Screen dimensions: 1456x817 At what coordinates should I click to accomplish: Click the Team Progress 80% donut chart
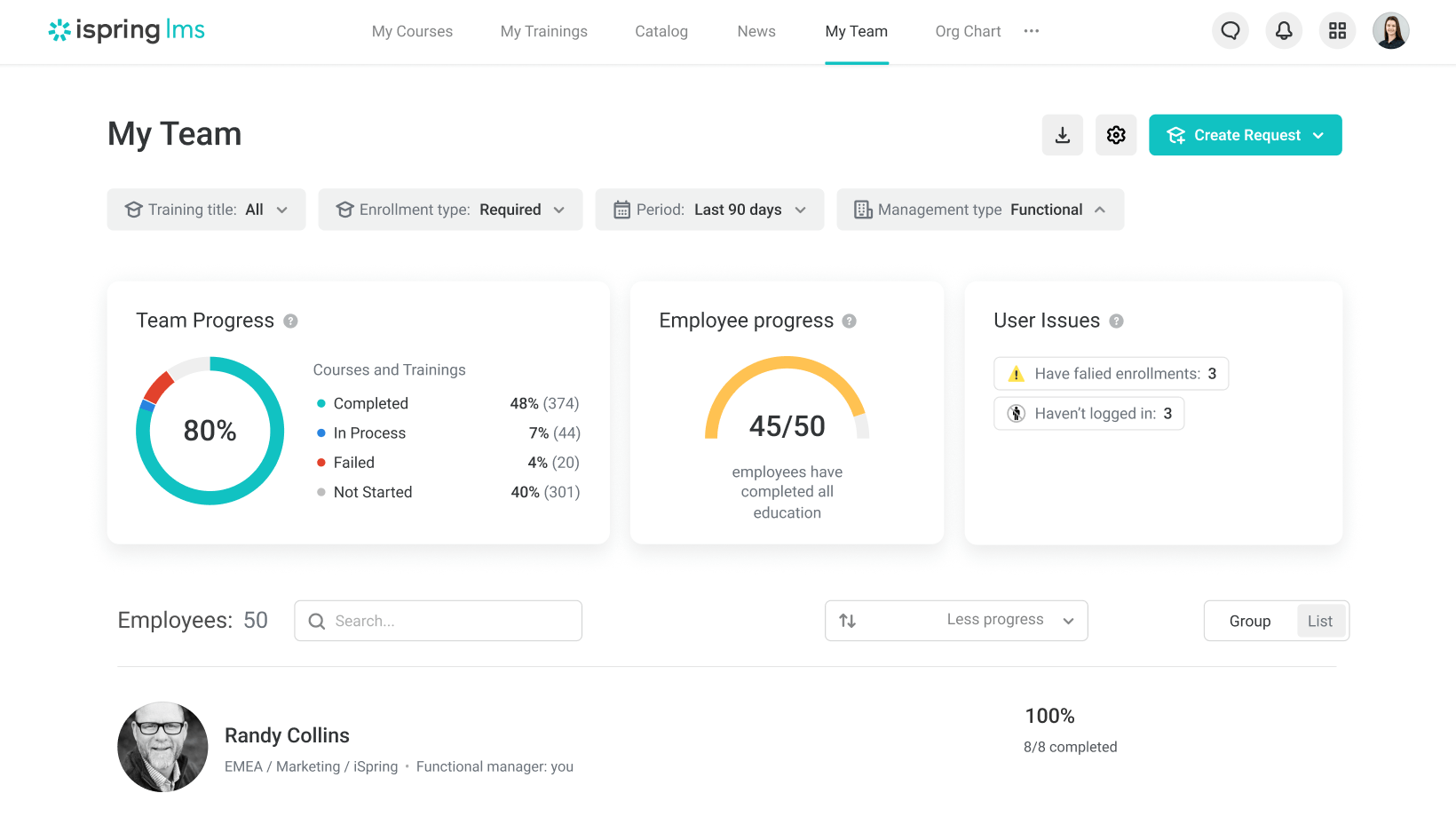pos(210,431)
